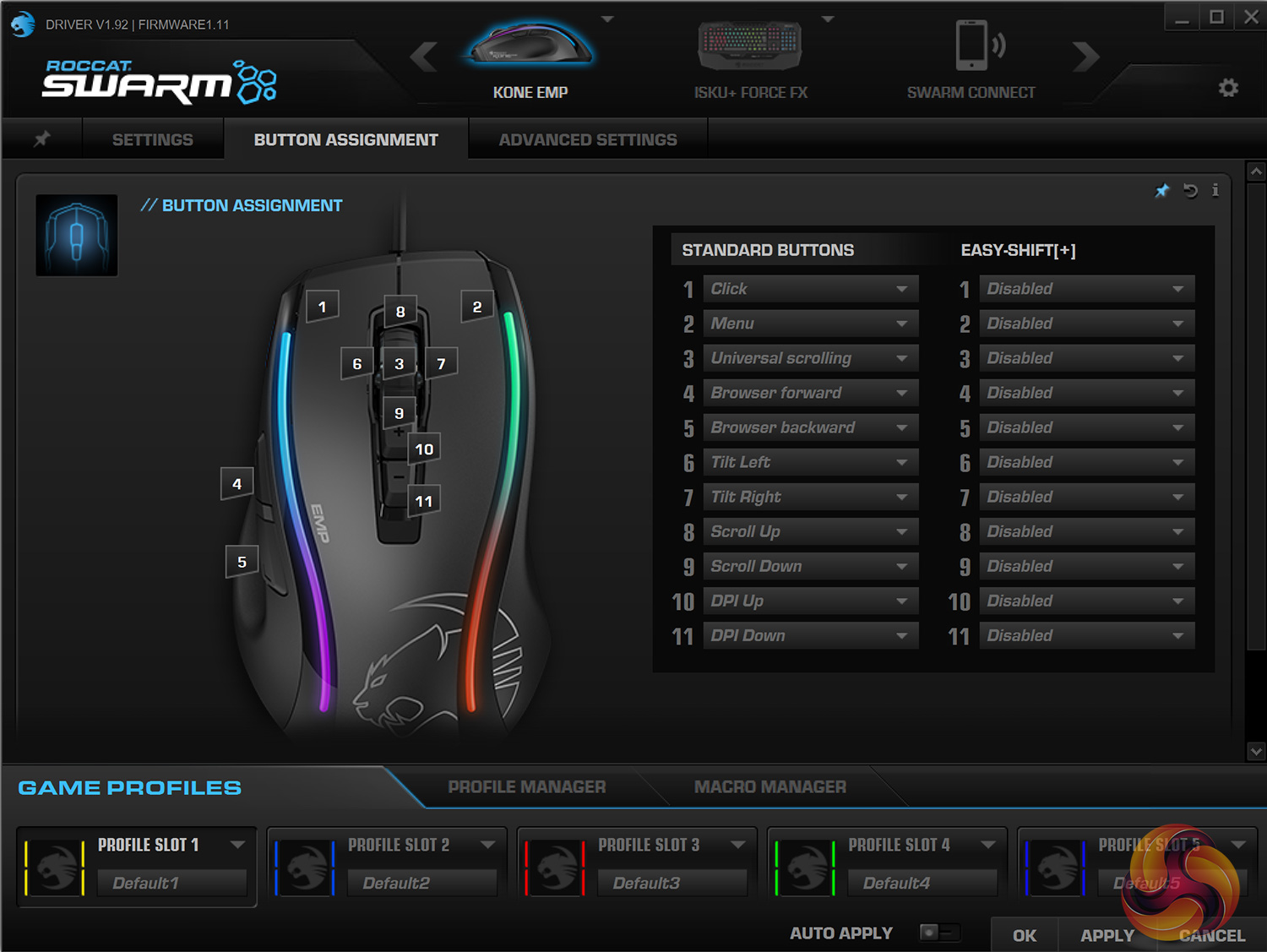
Task: Open standard button 2 Menu dropdown
Action: 811,324
